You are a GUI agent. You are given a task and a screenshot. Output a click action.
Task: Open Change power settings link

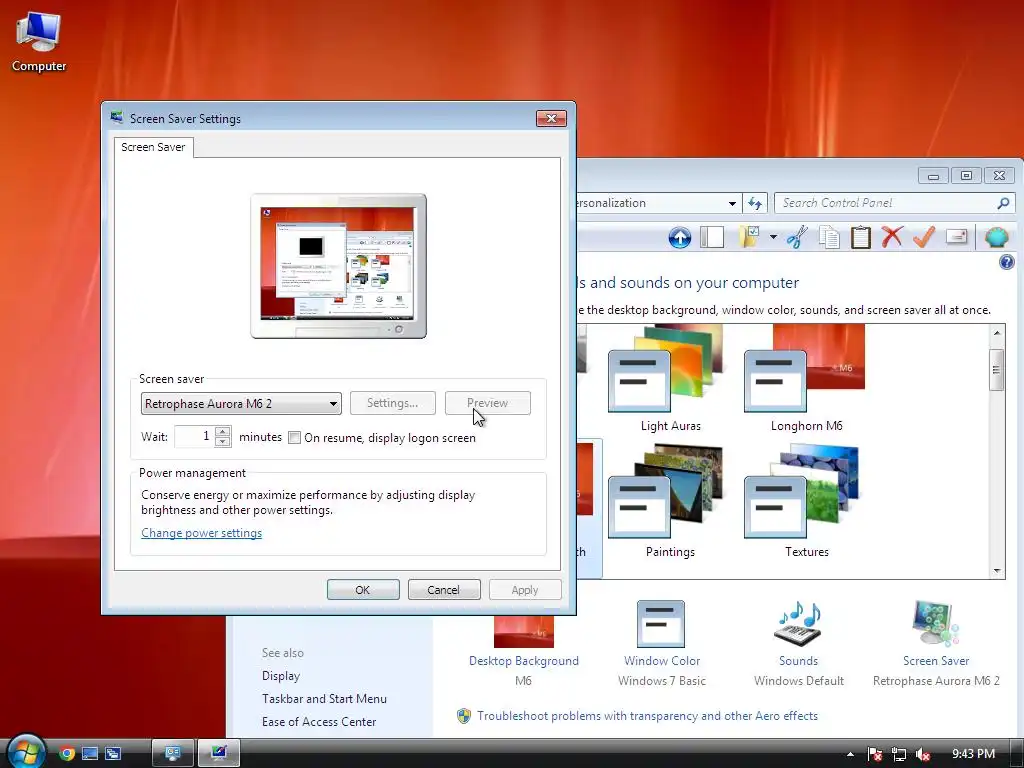tap(202, 533)
